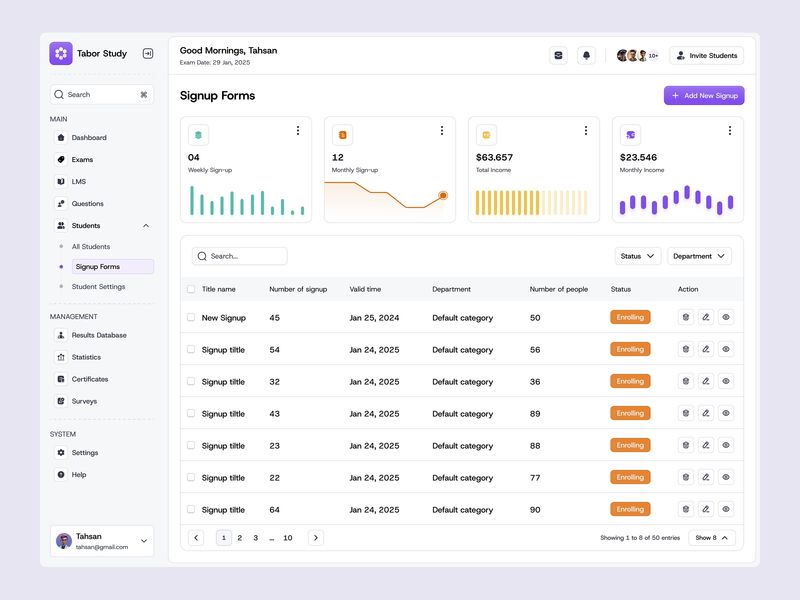
Task: Select All Students submenu item
Action: point(91,246)
